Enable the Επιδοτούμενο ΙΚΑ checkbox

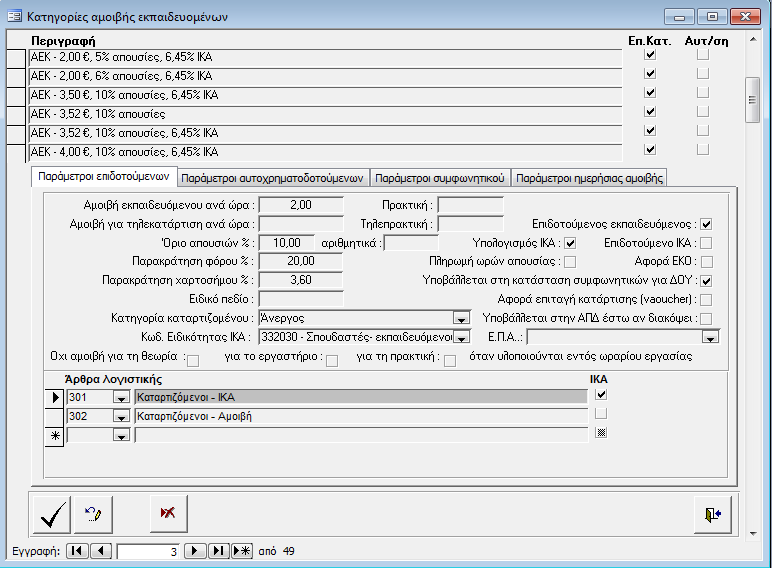[x=706, y=243]
